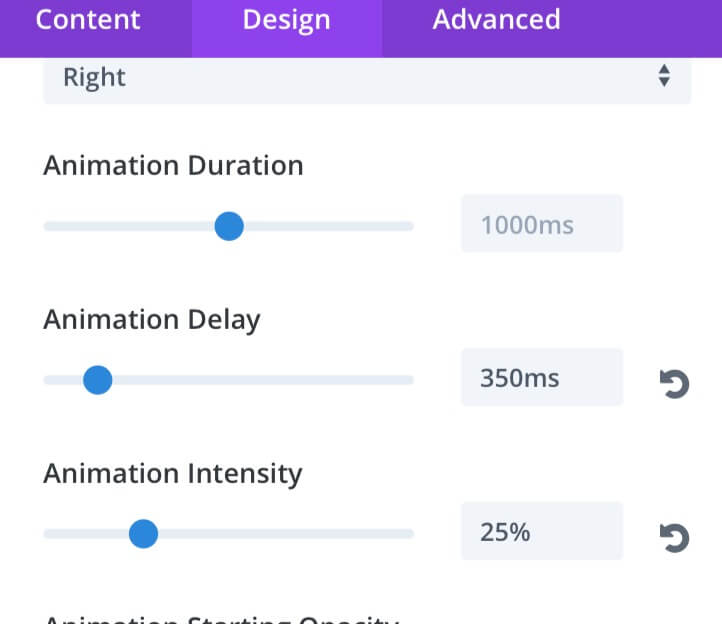This screenshot has width=722, height=624.
Task: Reset the Animation Delay value
Action: 674,383
